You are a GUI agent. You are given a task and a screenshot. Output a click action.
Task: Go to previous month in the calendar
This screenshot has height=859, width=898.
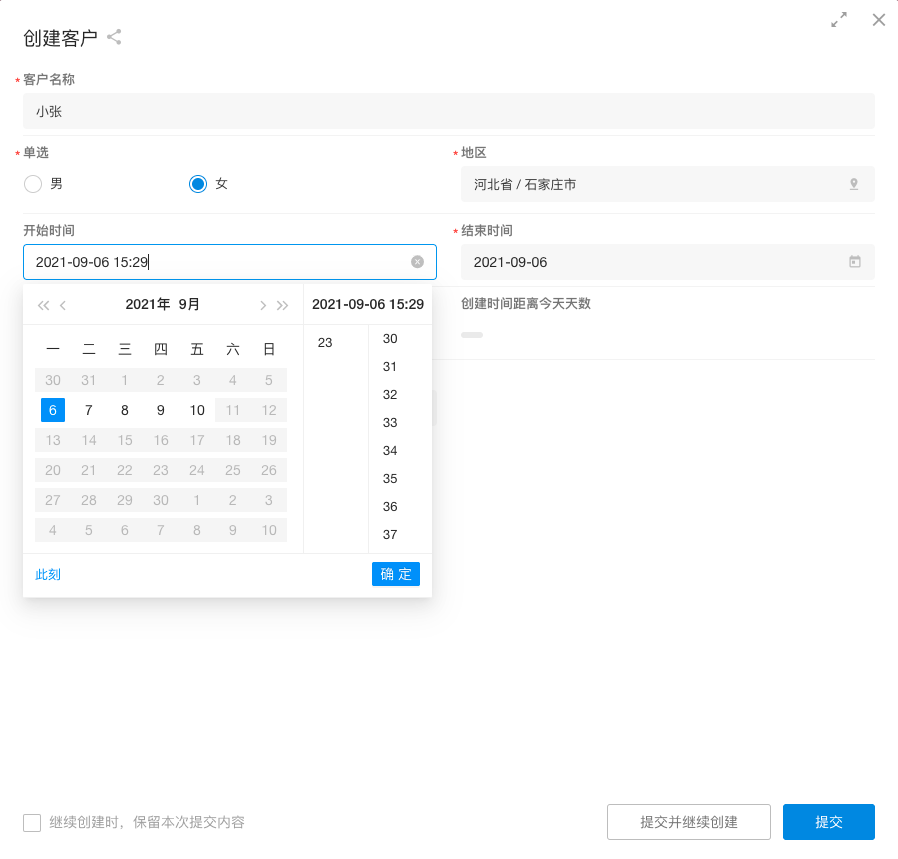click(x=63, y=305)
